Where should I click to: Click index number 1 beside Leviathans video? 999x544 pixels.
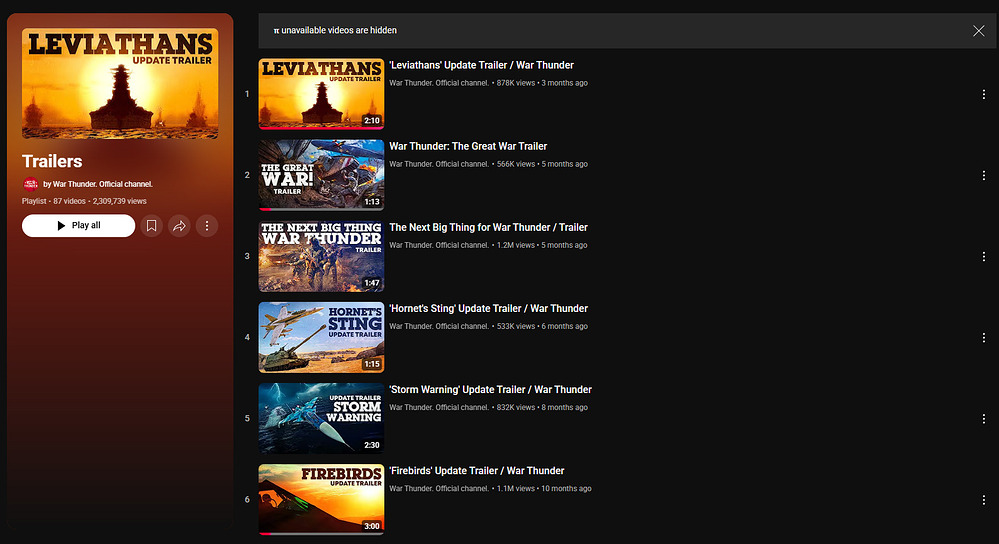pyautogui.click(x=247, y=94)
